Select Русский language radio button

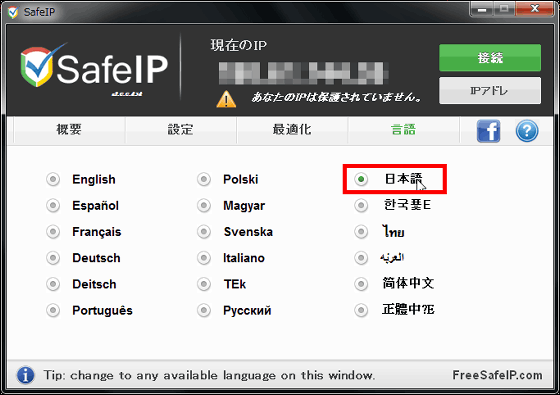click(x=204, y=310)
